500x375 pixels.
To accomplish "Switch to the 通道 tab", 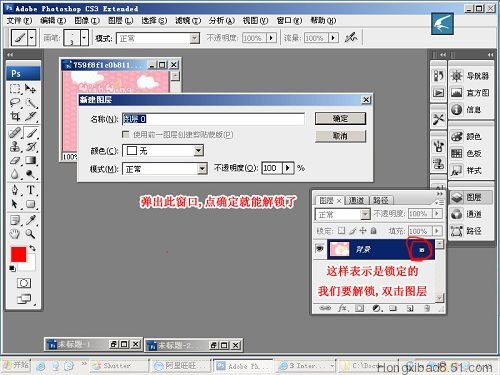I will point(356,200).
